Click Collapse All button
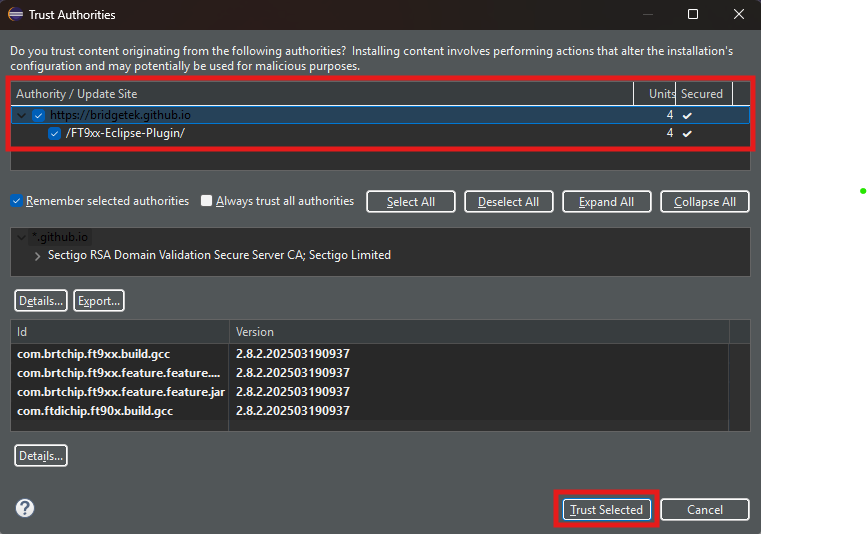The image size is (867, 534). pyautogui.click(x=705, y=202)
